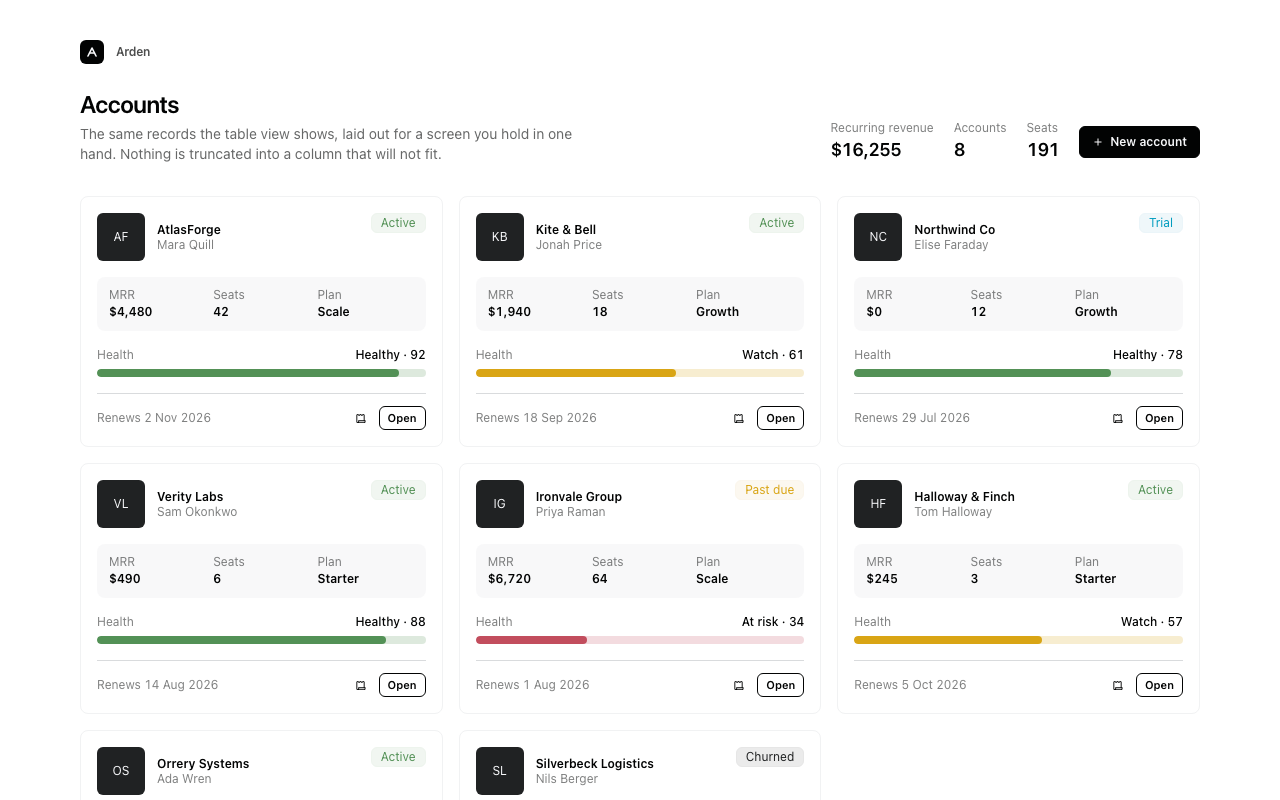Screen dimensions: 1280x800
Task: Click the VL avatar for Verity Labs
Action: point(121,504)
